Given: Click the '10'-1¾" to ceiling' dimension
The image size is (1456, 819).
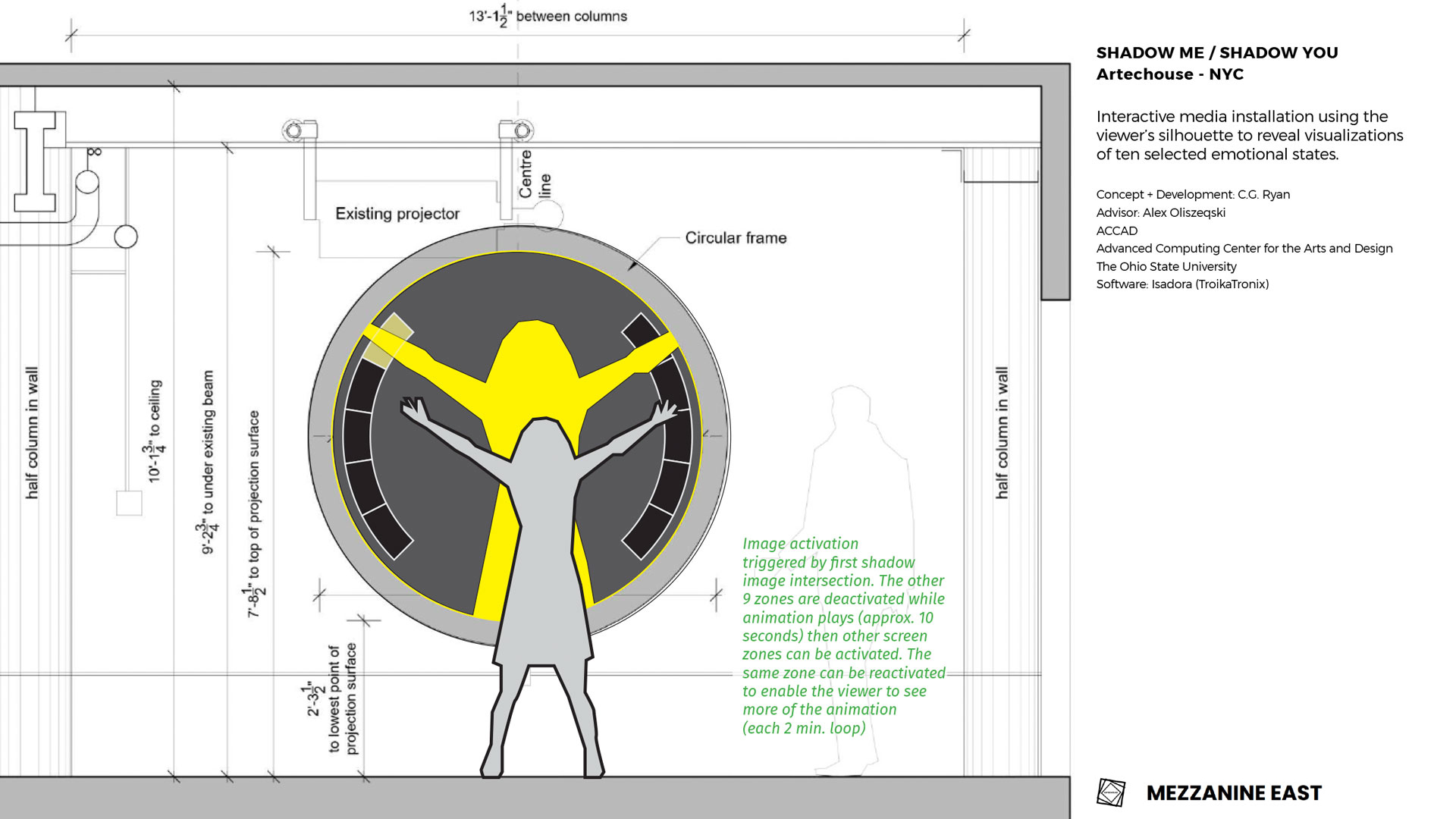Looking at the screenshot, I should point(155,431).
